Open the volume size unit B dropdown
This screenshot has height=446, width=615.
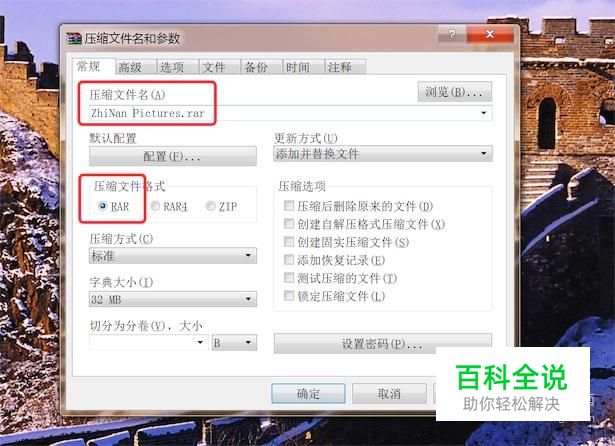coord(234,343)
